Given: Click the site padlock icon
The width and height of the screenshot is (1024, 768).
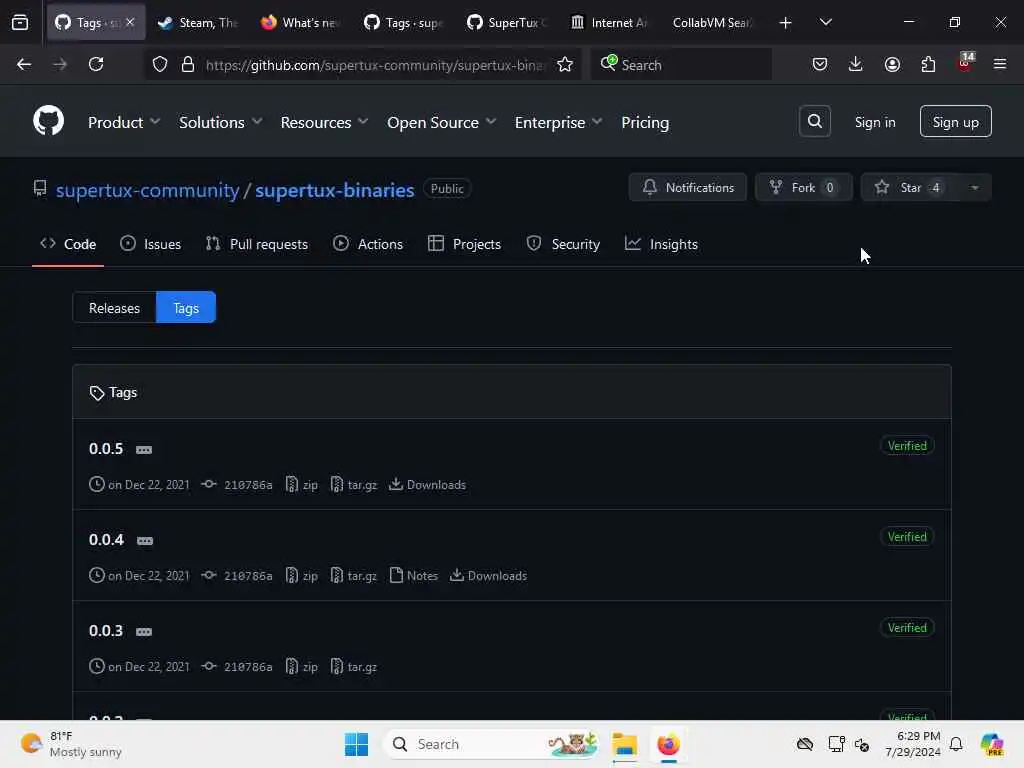Looking at the screenshot, I should click(188, 64).
